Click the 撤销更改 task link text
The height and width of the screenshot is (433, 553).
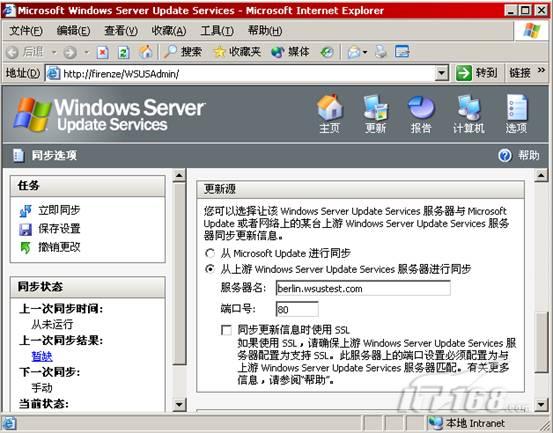point(59,248)
